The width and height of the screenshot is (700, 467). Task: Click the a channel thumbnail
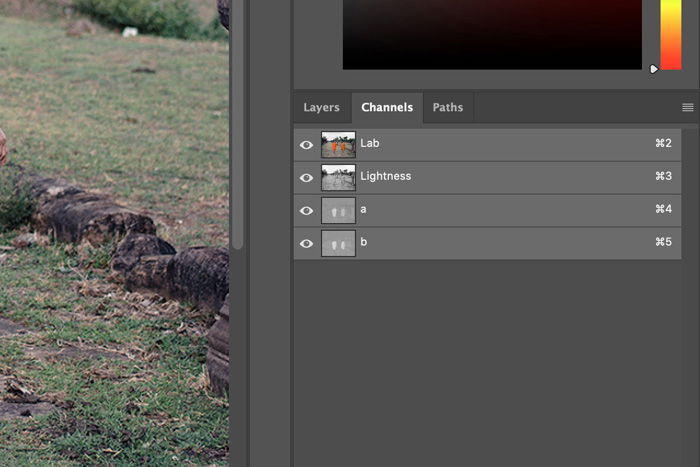pos(338,211)
